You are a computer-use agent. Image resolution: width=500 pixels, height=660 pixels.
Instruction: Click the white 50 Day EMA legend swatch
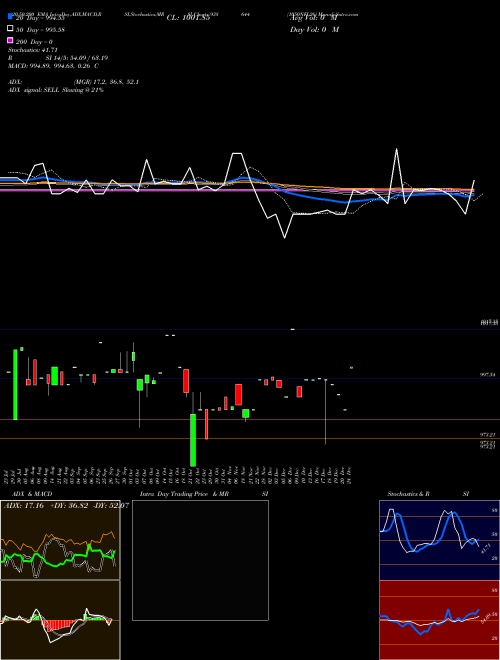pos(10,29)
